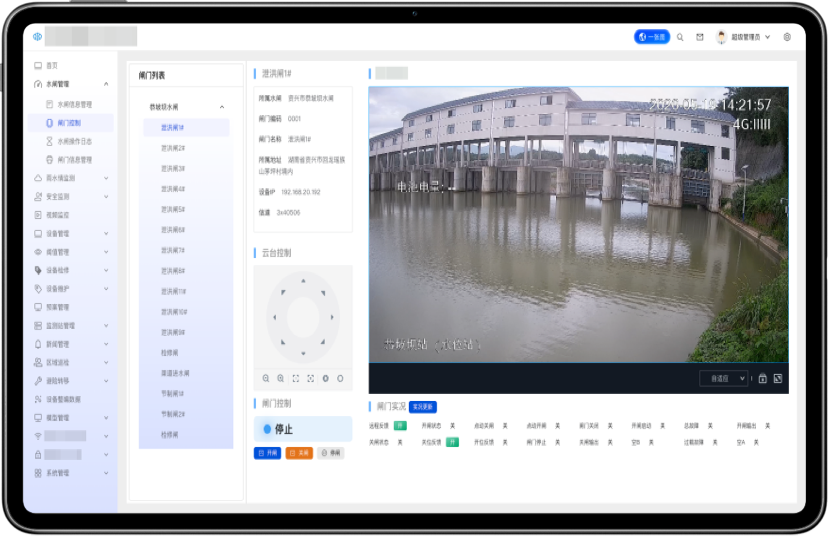Select 渠道进水闸 in the gate list
This screenshot has height=536, width=828.
186,373
